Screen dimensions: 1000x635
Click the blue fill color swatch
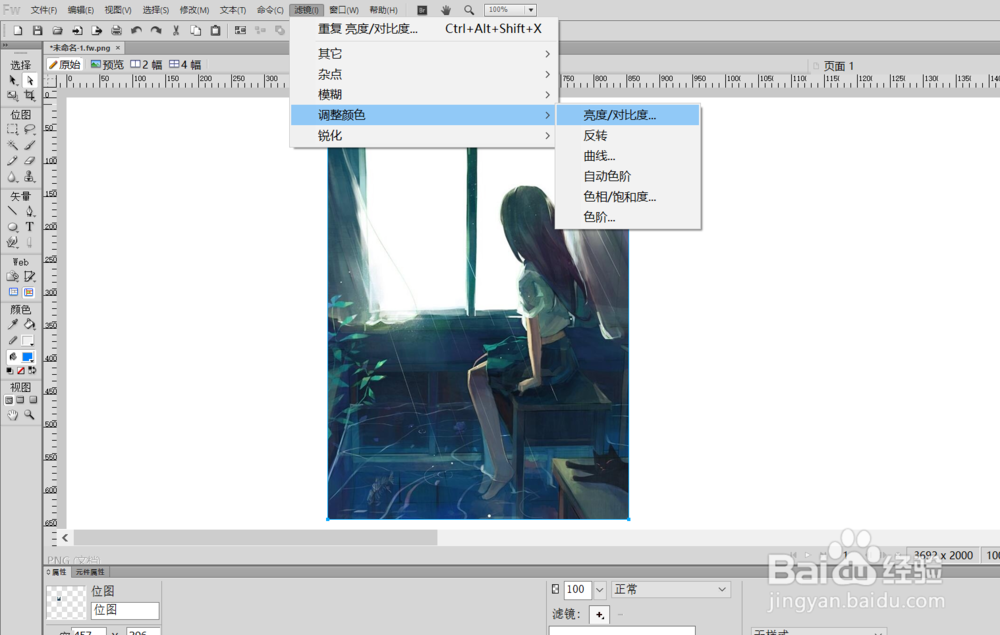pyautogui.click(x=27, y=357)
